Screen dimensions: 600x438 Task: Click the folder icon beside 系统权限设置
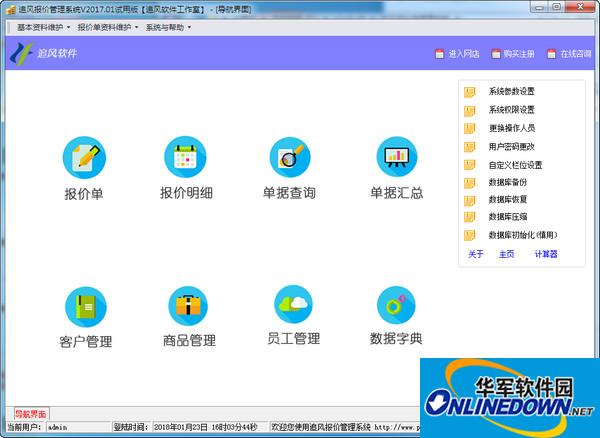pyautogui.click(x=470, y=111)
